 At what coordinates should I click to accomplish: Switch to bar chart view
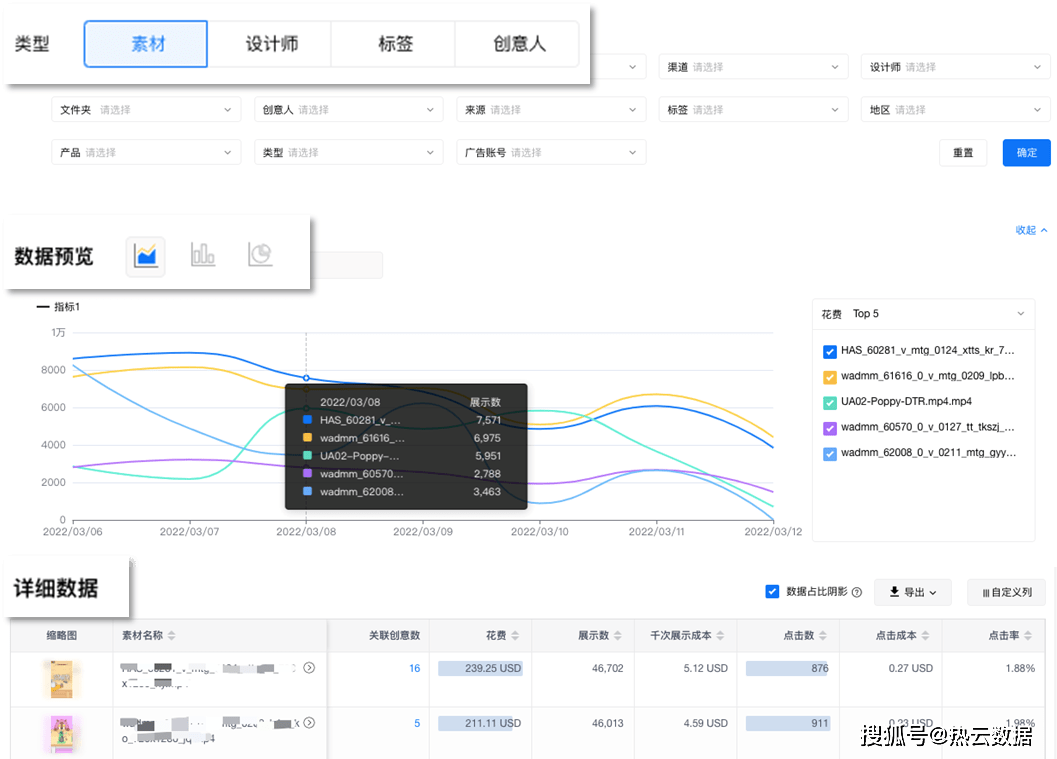(x=203, y=255)
